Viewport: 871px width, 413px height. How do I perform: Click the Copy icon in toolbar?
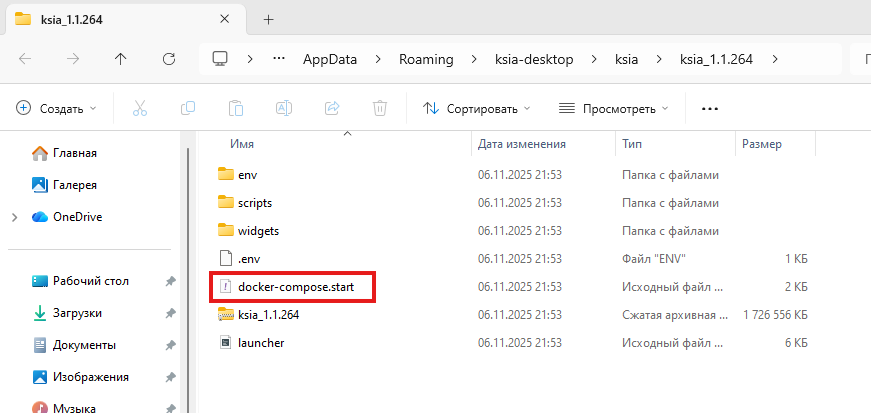pos(188,108)
